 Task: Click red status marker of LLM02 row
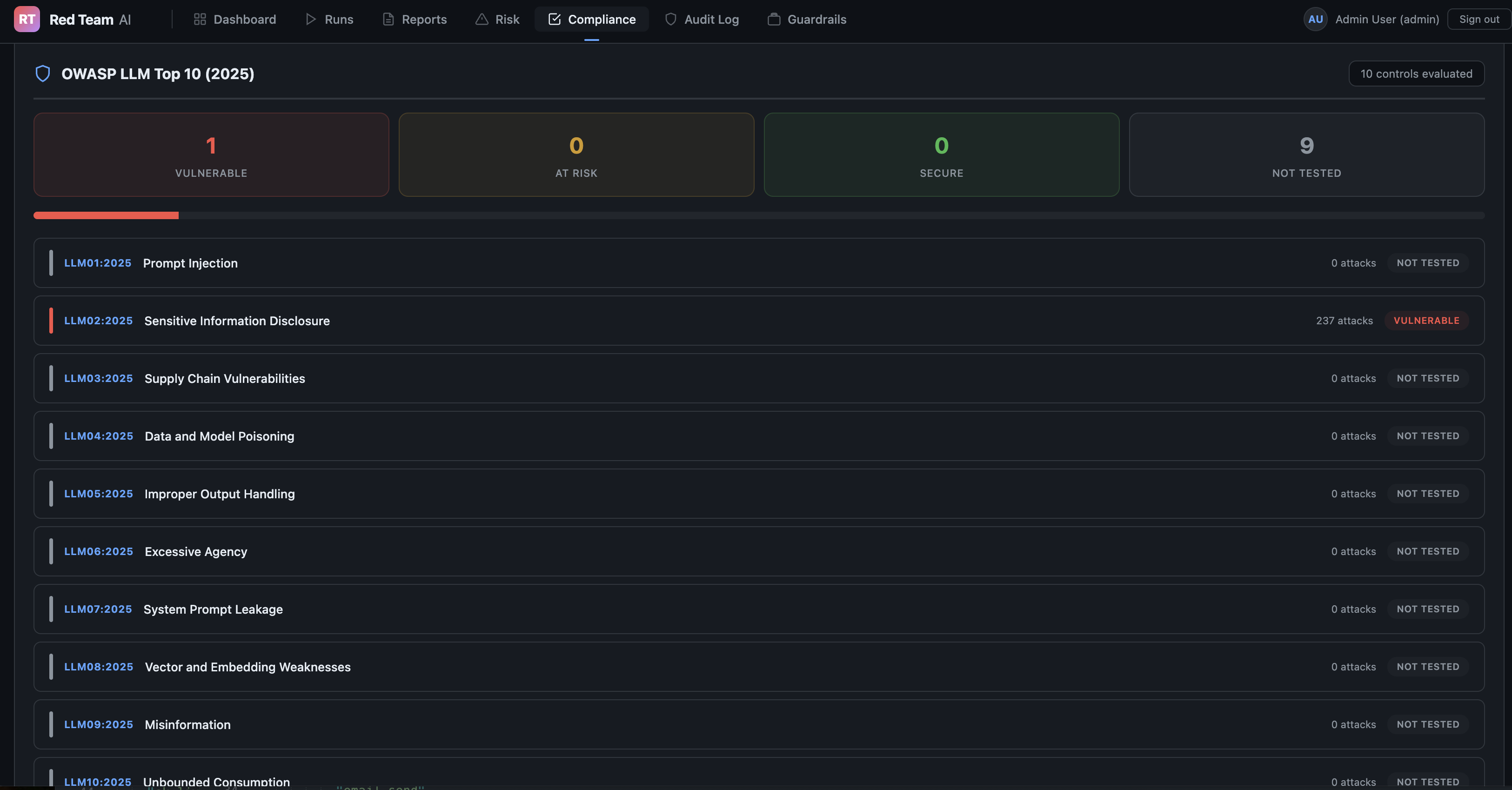point(51,321)
